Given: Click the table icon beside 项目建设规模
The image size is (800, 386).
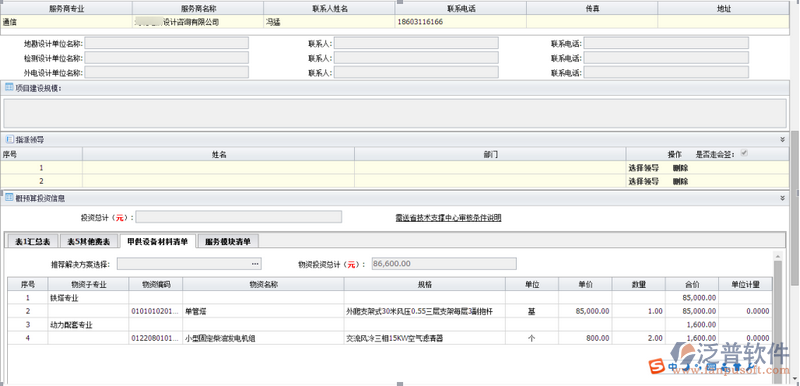Looking at the screenshot, I should pyautogui.click(x=9, y=88).
